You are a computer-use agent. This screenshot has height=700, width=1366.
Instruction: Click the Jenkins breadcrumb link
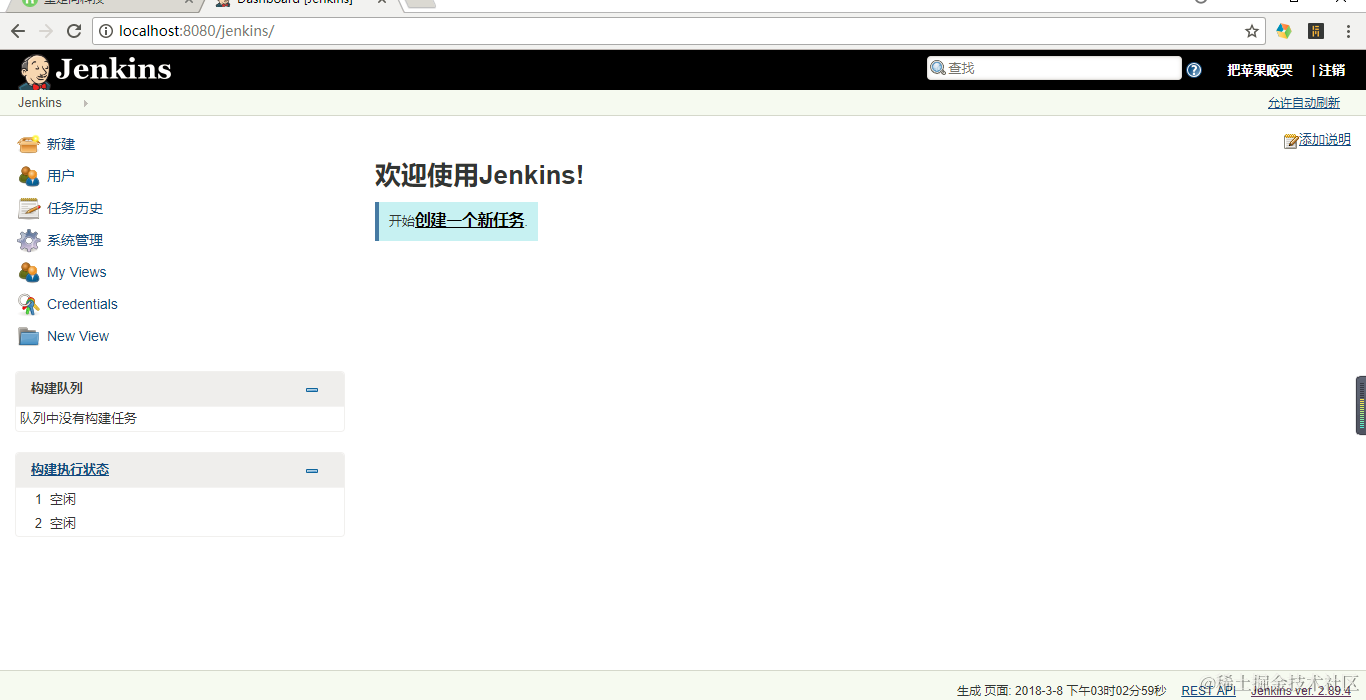click(40, 103)
